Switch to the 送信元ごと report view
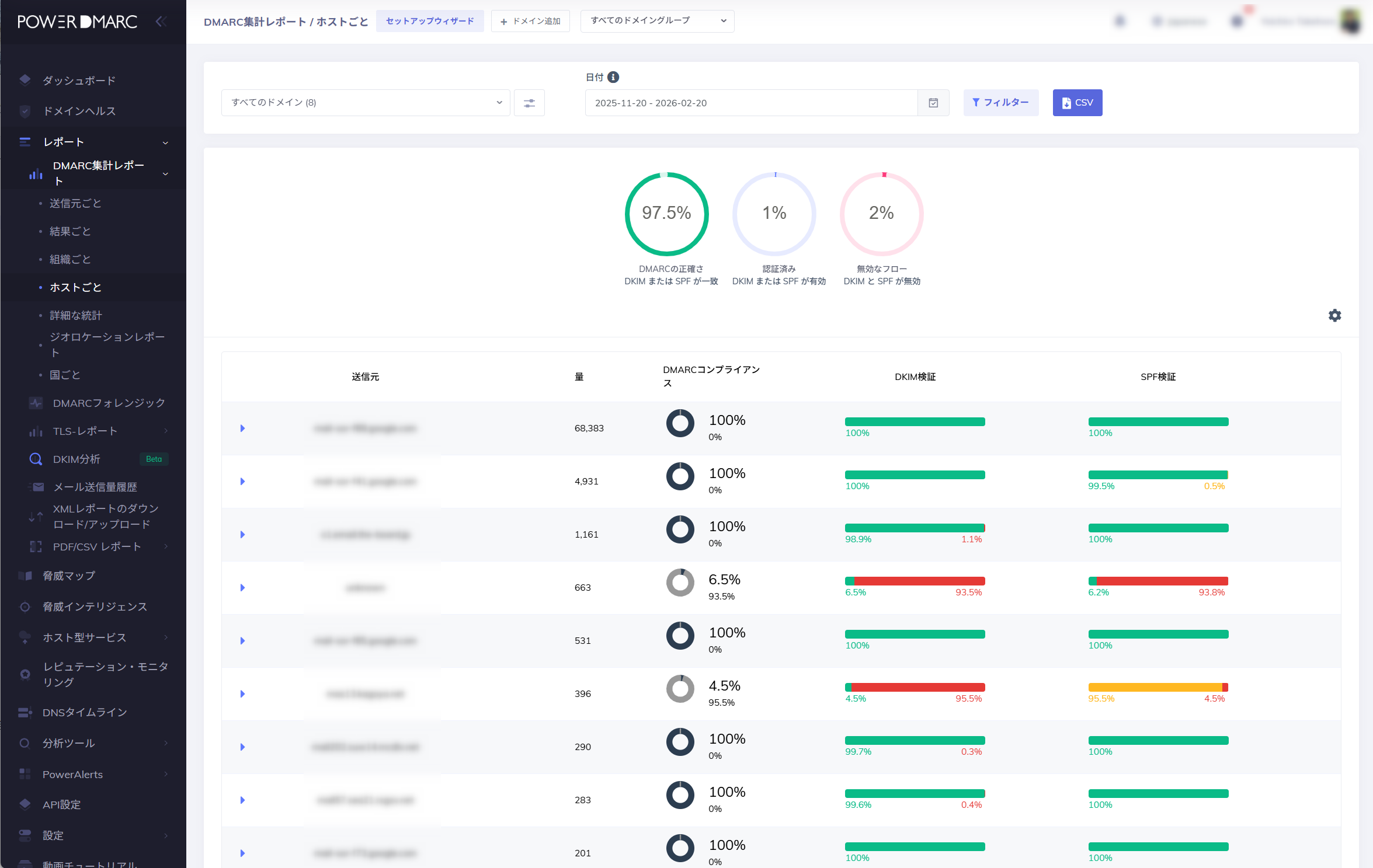 point(75,203)
